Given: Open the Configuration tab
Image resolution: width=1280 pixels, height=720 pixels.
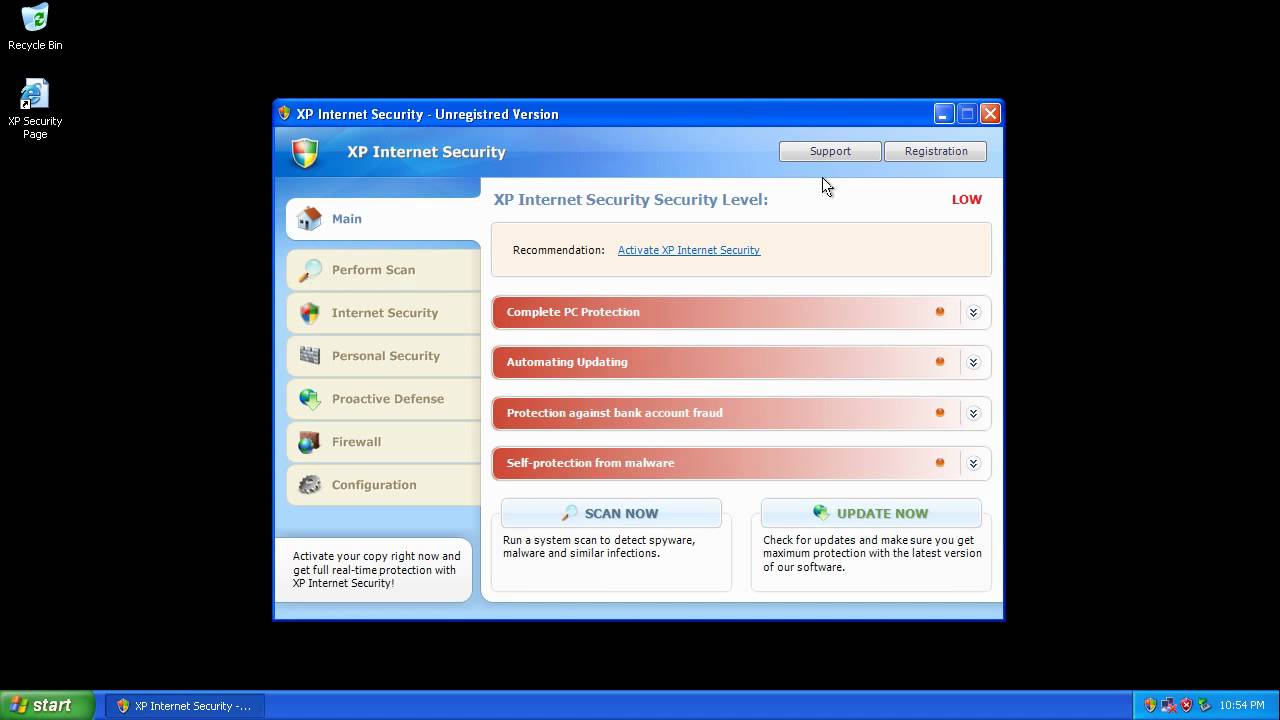Looking at the screenshot, I should point(384,485).
